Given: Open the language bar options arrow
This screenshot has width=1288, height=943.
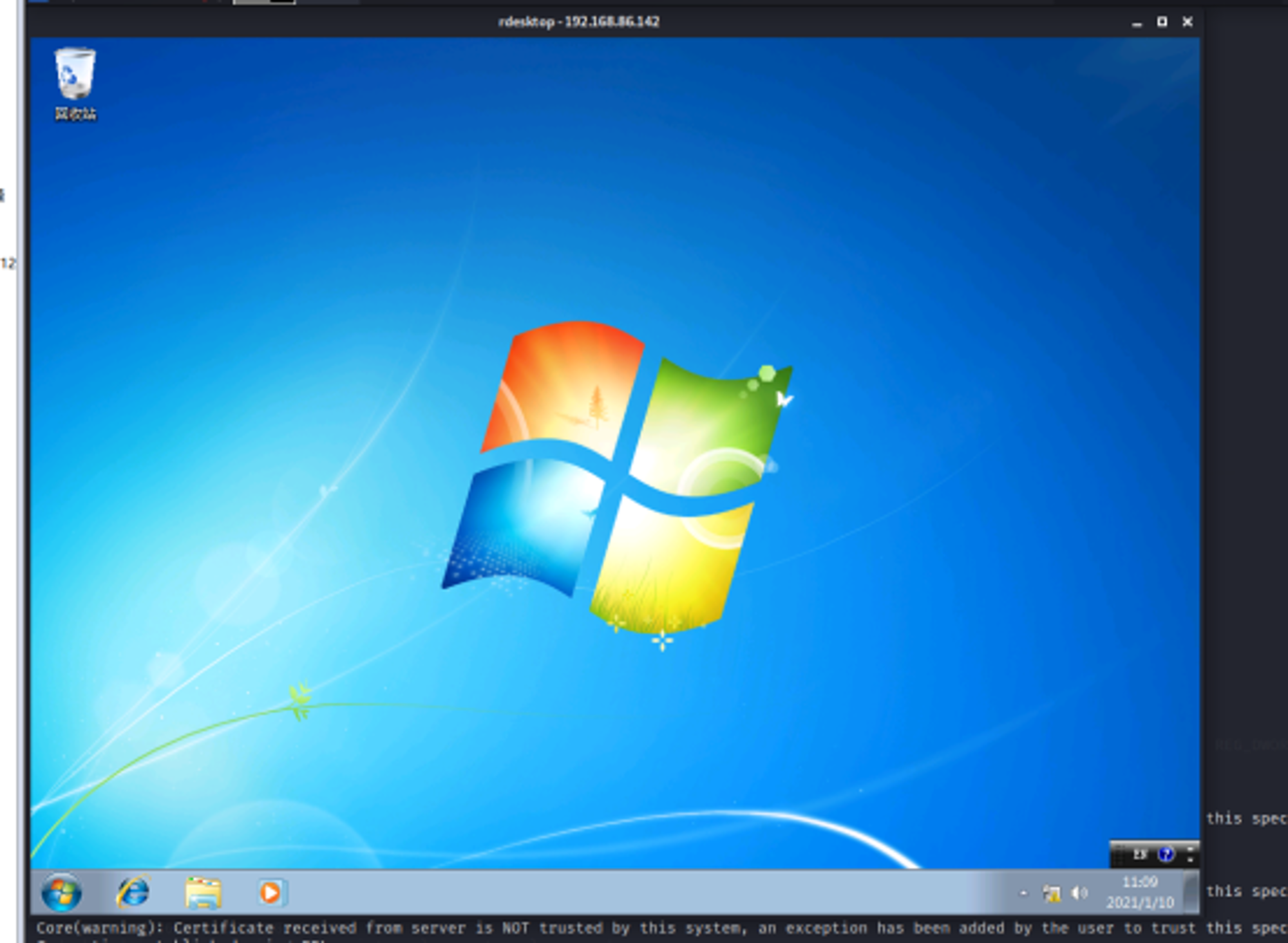Looking at the screenshot, I should click(1190, 860).
